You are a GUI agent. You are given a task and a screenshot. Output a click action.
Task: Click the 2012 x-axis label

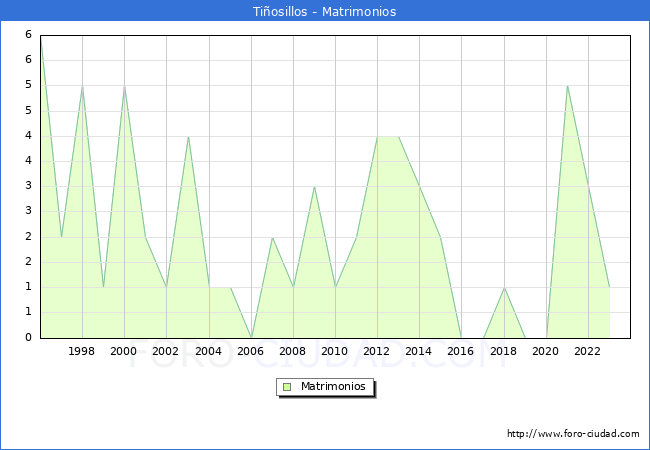click(376, 351)
